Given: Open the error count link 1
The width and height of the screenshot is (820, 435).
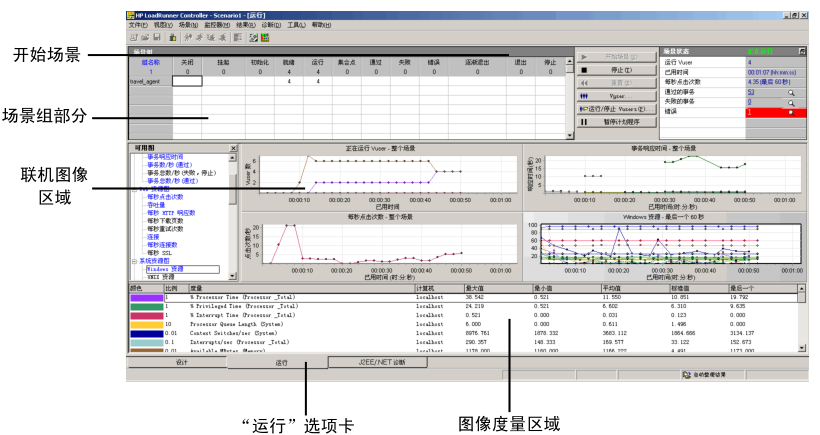Looking at the screenshot, I should tap(749, 112).
